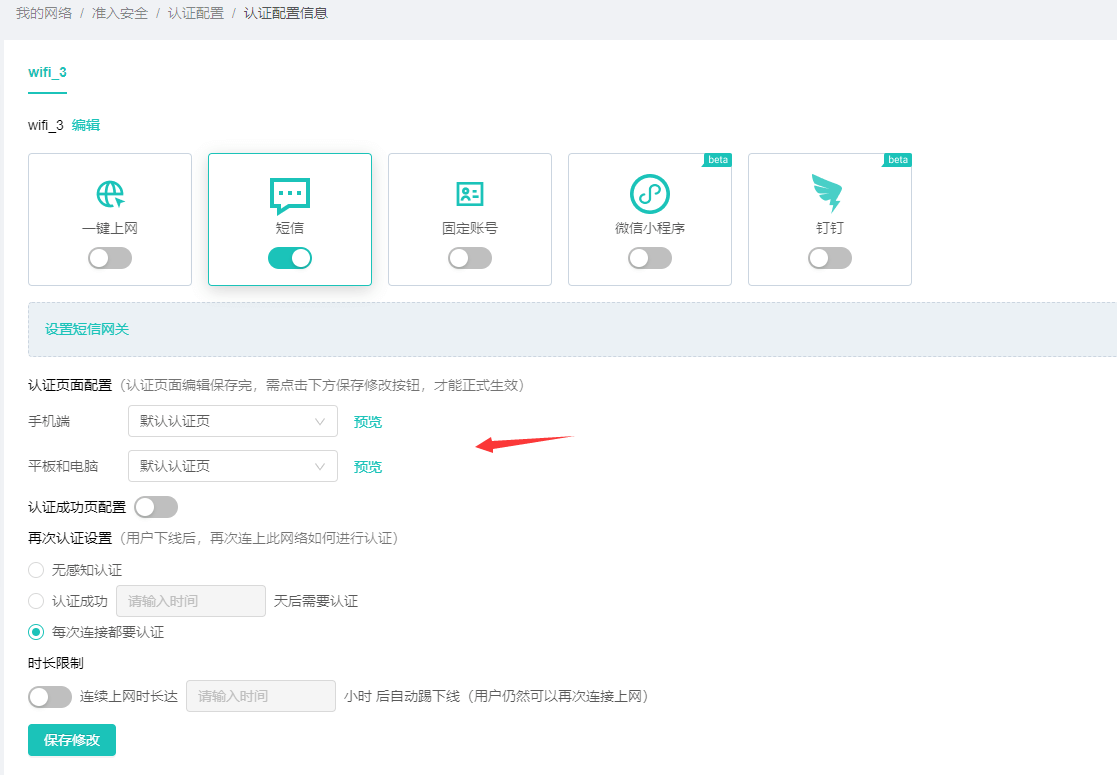
Task: Go to 准入安全 in breadcrumb
Action: 120,14
